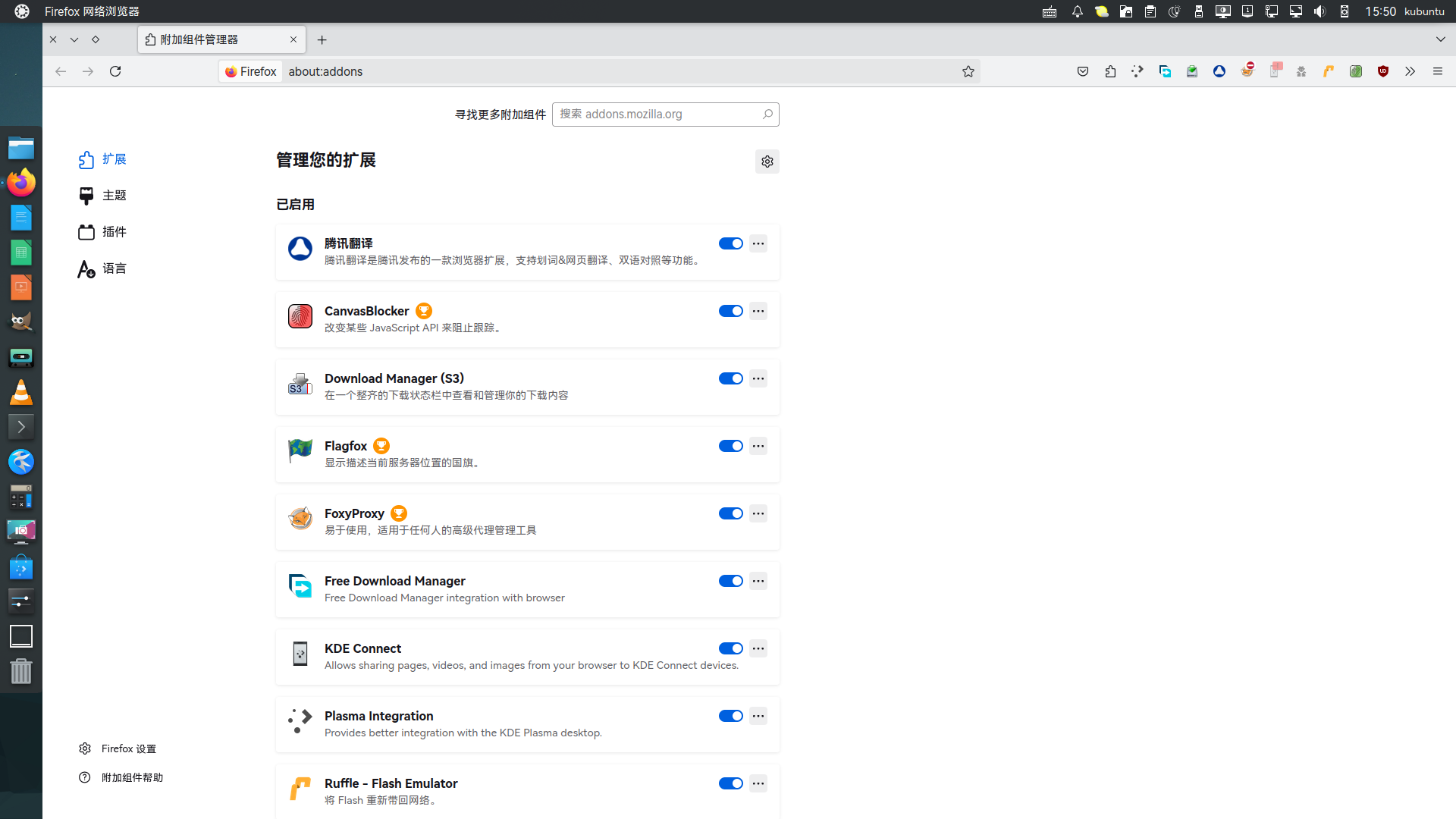
Task: Open more options for Download Manager (S3)
Action: point(758,378)
